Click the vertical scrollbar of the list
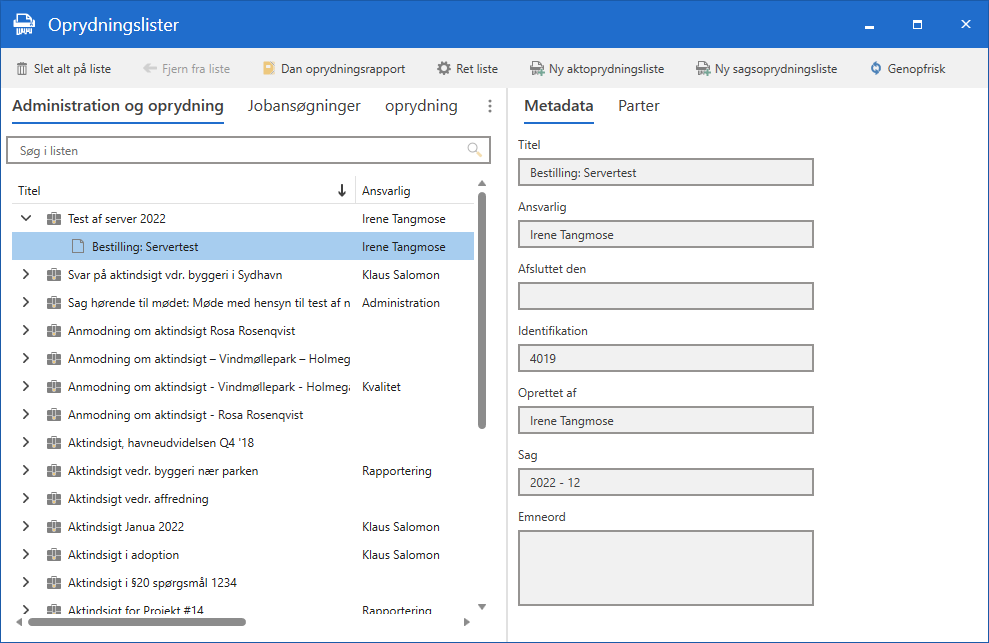The image size is (989, 643). pyautogui.click(x=482, y=310)
